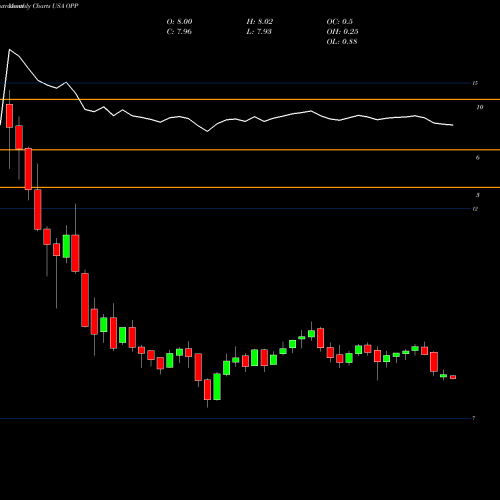The width and height of the screenshot is (500, 500).
Task: Select the open value 'O: 8.00'
Action: click(179, 22)
